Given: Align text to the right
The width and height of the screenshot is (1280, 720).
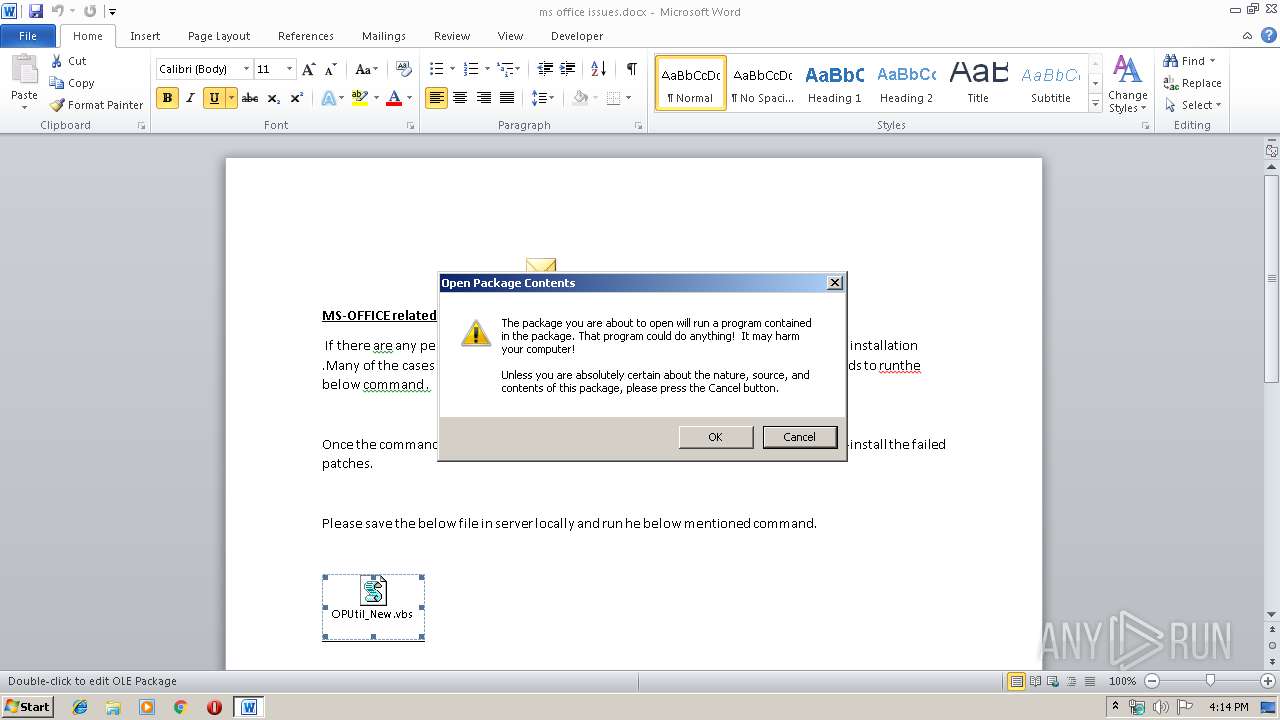Looking at the screenshot, I should coord(484,98).
